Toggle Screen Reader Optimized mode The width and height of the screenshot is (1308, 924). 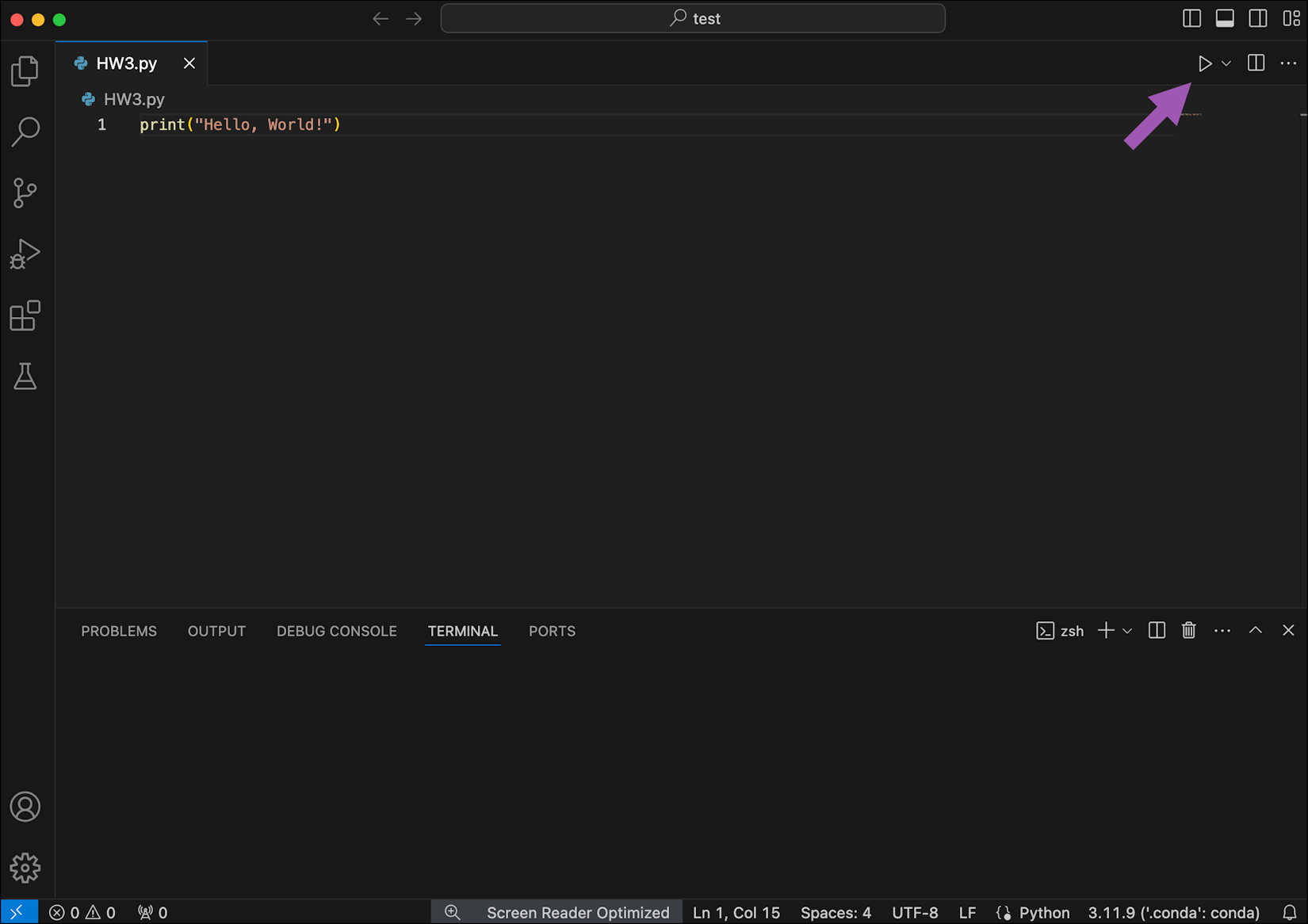point(577,912)
